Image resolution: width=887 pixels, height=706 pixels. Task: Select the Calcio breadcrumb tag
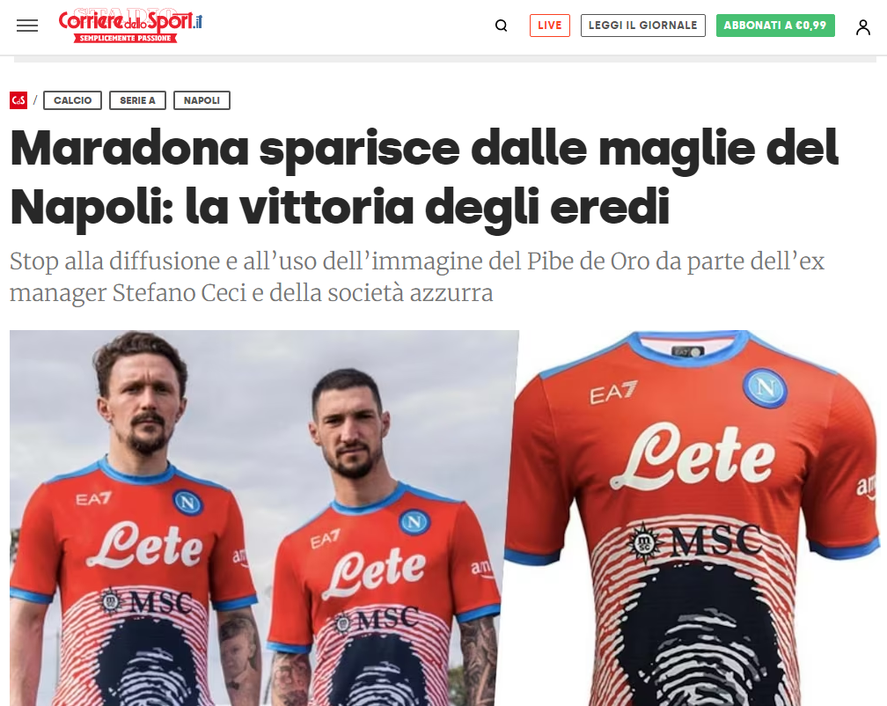click(72, 100)
